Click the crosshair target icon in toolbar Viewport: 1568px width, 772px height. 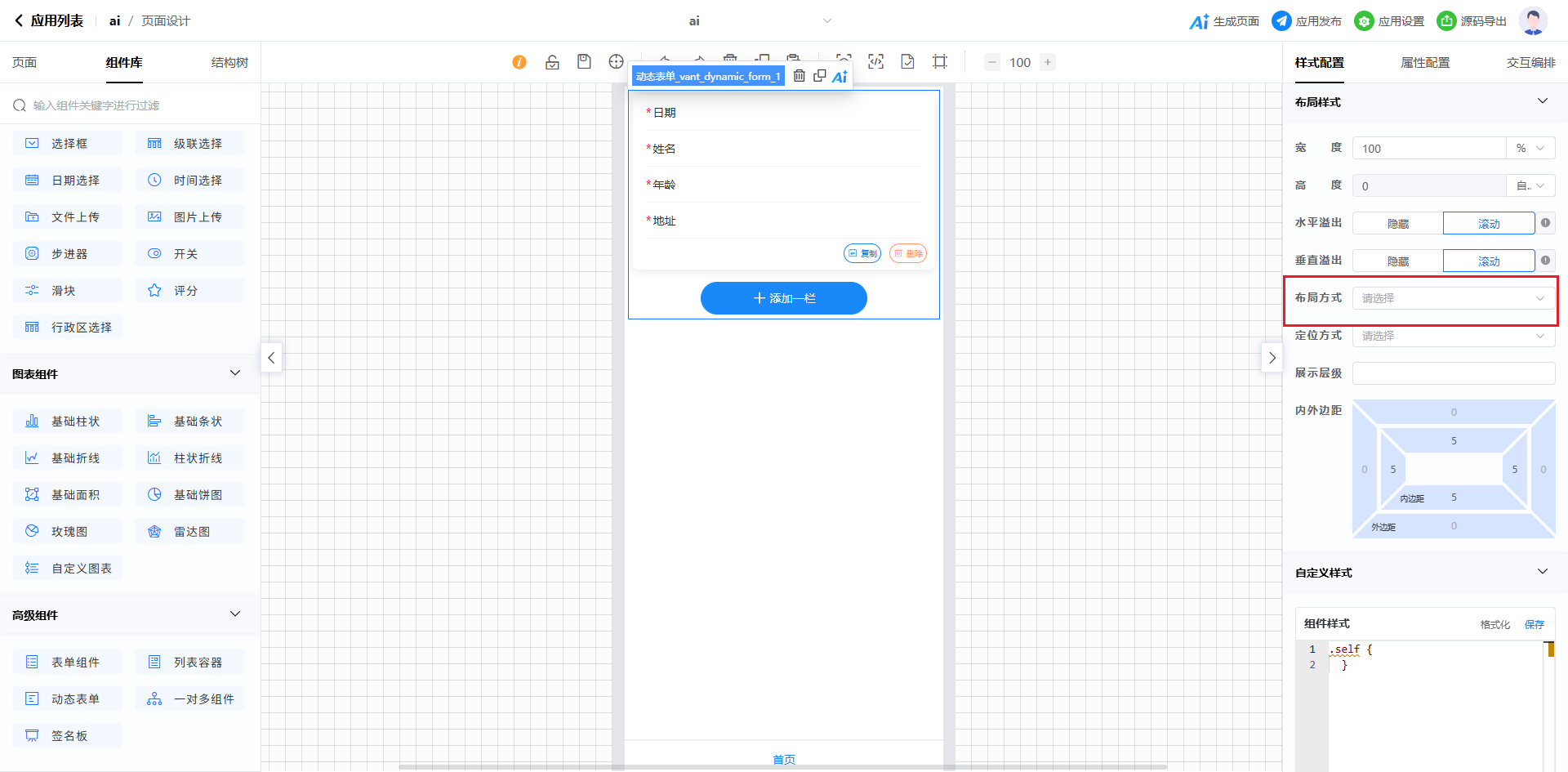coord(616,62)
